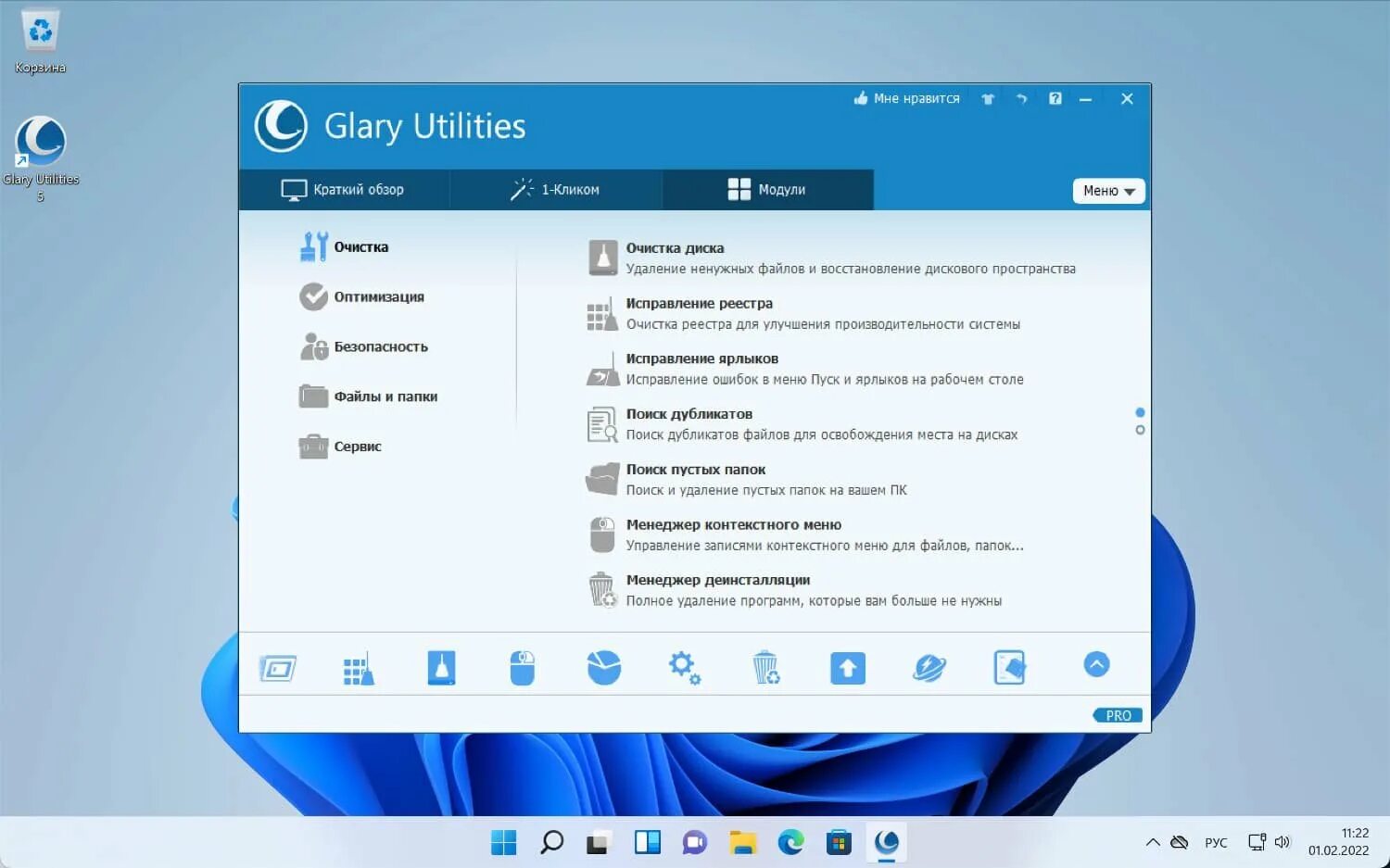
Task: Click the skins T-shirt icon in title bar
Action: click(988, 99)
